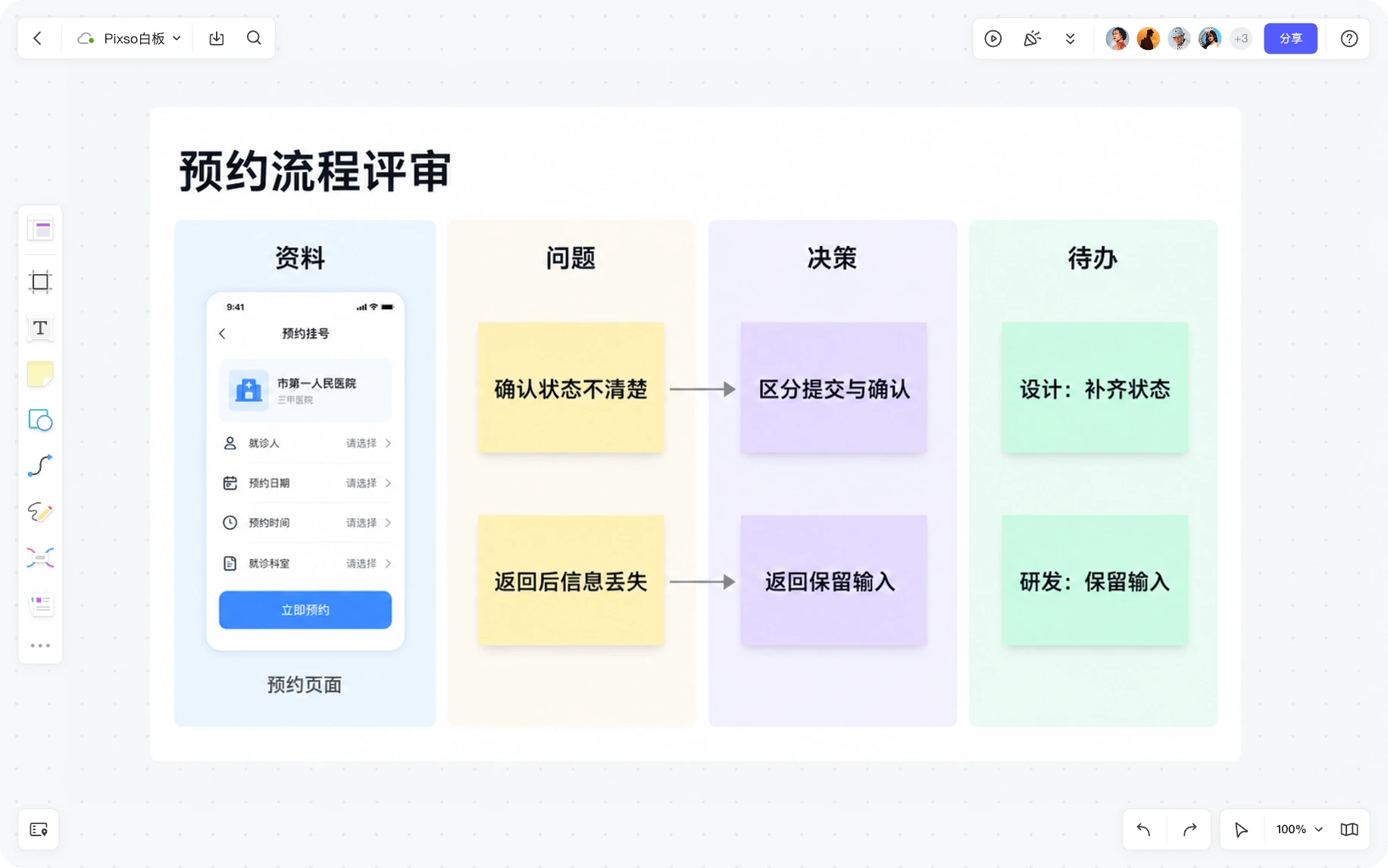Viewport: 1388px width, 868px height.
Task: Select the Shapes tool
Action: [x=40, y=420]
